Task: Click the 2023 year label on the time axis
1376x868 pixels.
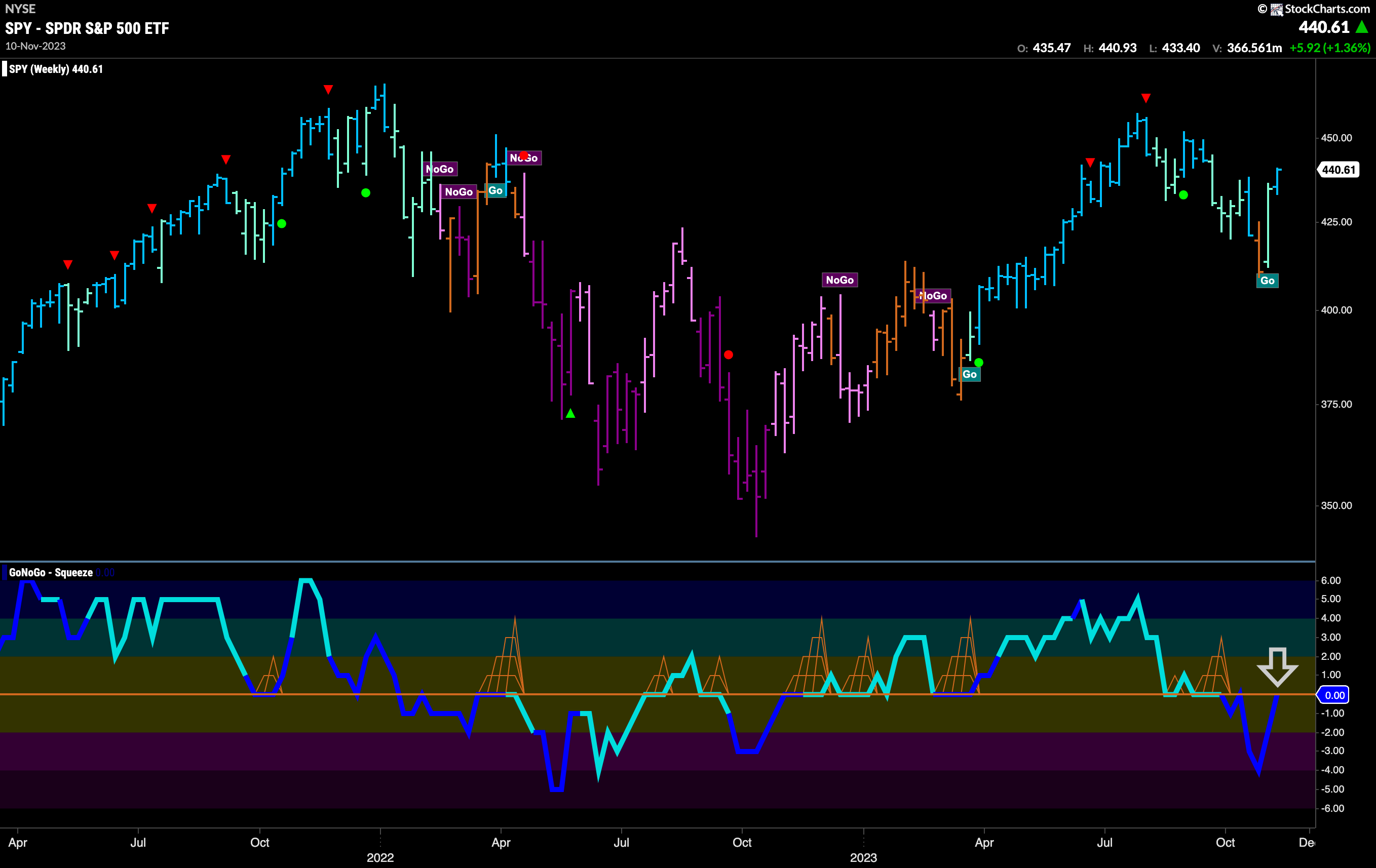Action: [863, 858]
